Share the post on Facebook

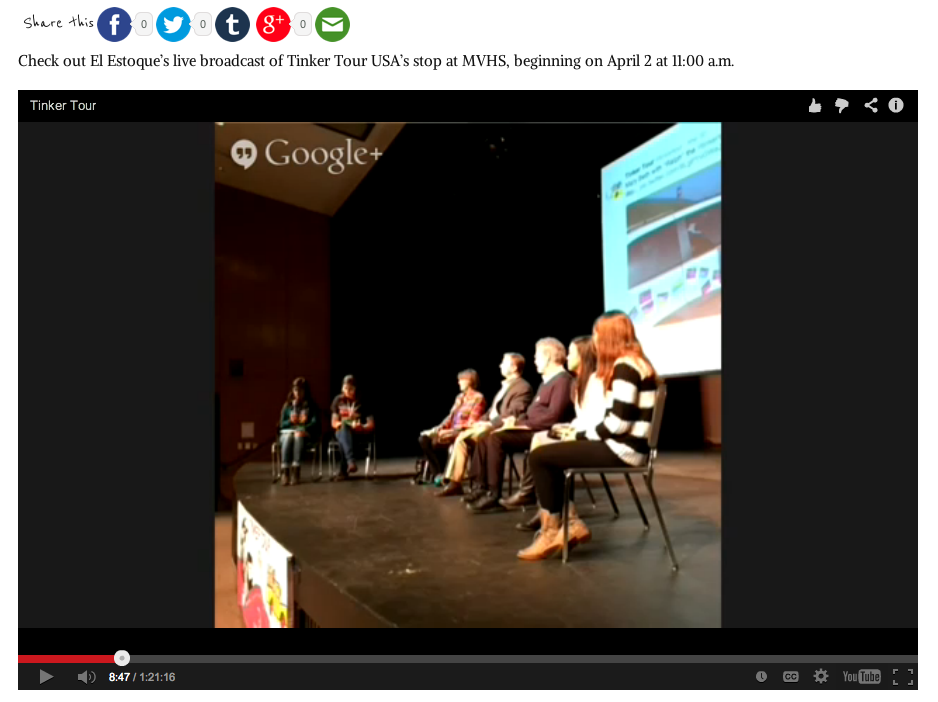pyautogui.click(x=114, y=24)
